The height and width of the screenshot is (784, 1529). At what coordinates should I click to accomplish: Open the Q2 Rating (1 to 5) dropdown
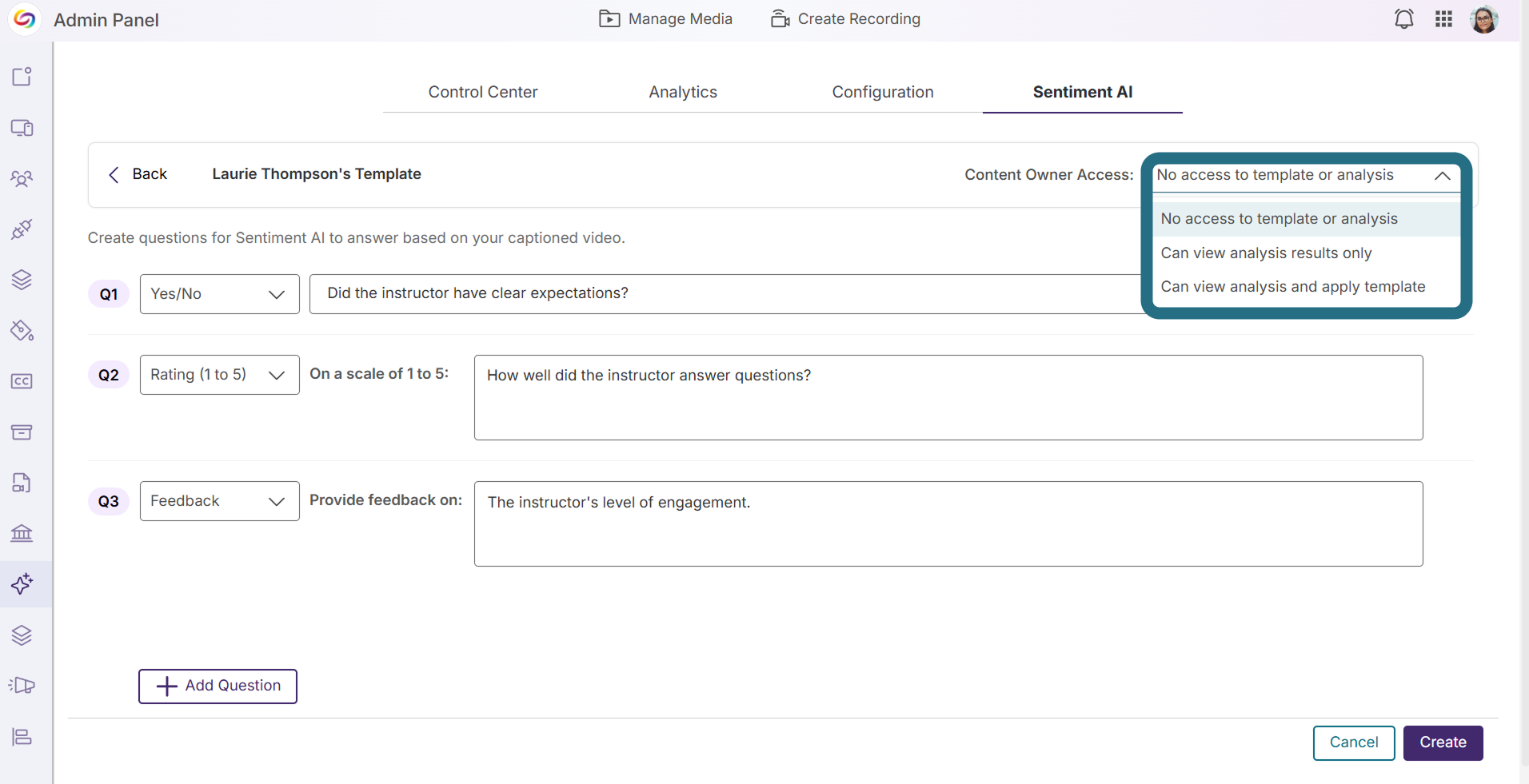point(219,375)
